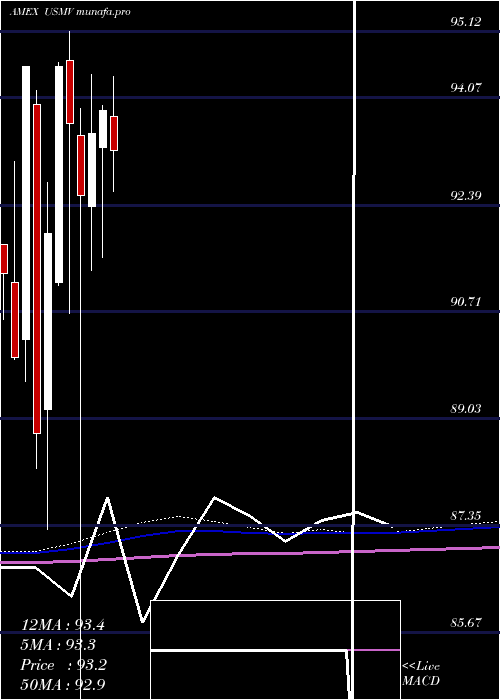Click the tallest white candlestick body

(x=26, y=203)
